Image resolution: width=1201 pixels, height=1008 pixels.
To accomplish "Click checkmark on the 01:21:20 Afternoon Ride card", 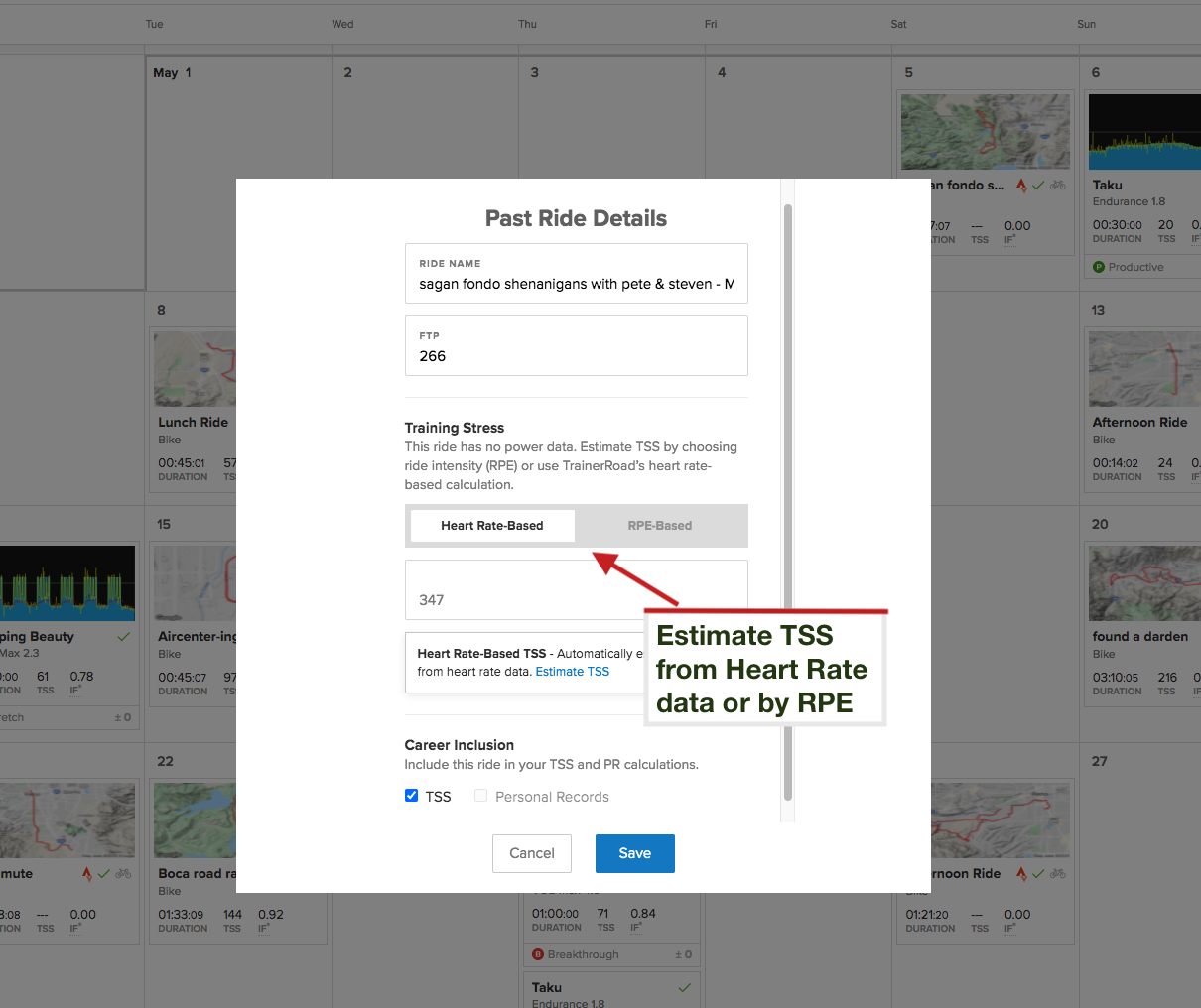I will coord(1038,874).
